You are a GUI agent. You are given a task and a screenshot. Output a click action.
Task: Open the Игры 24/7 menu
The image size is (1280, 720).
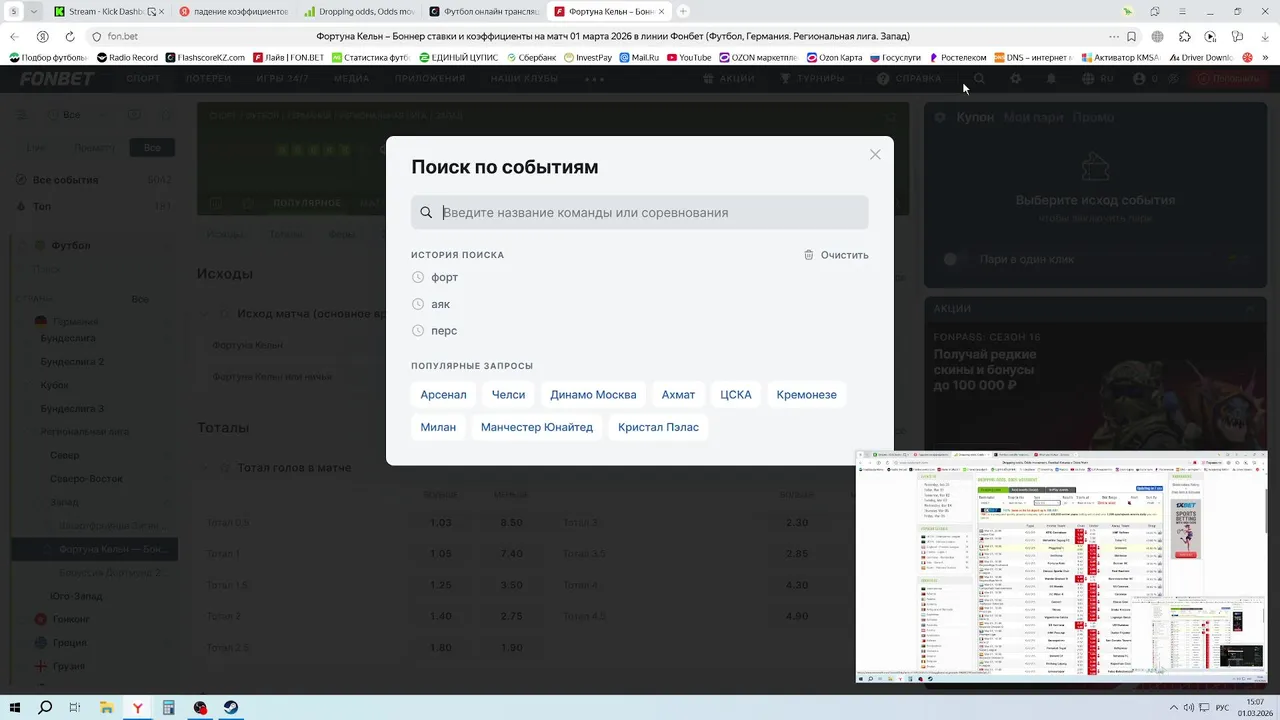coord(282,78)
